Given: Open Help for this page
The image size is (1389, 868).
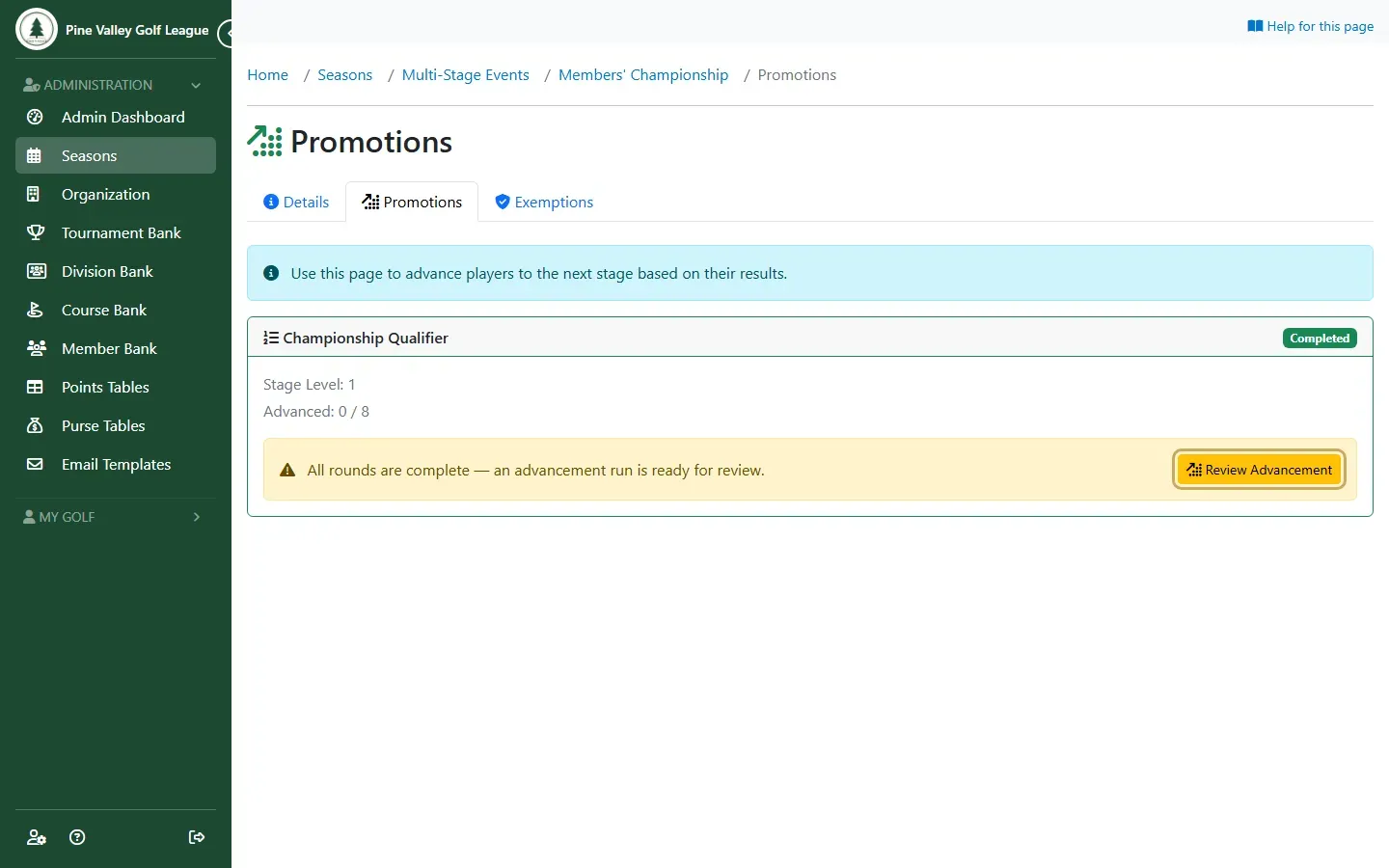Looking at the screenshot, I should tap(1310, 26).
